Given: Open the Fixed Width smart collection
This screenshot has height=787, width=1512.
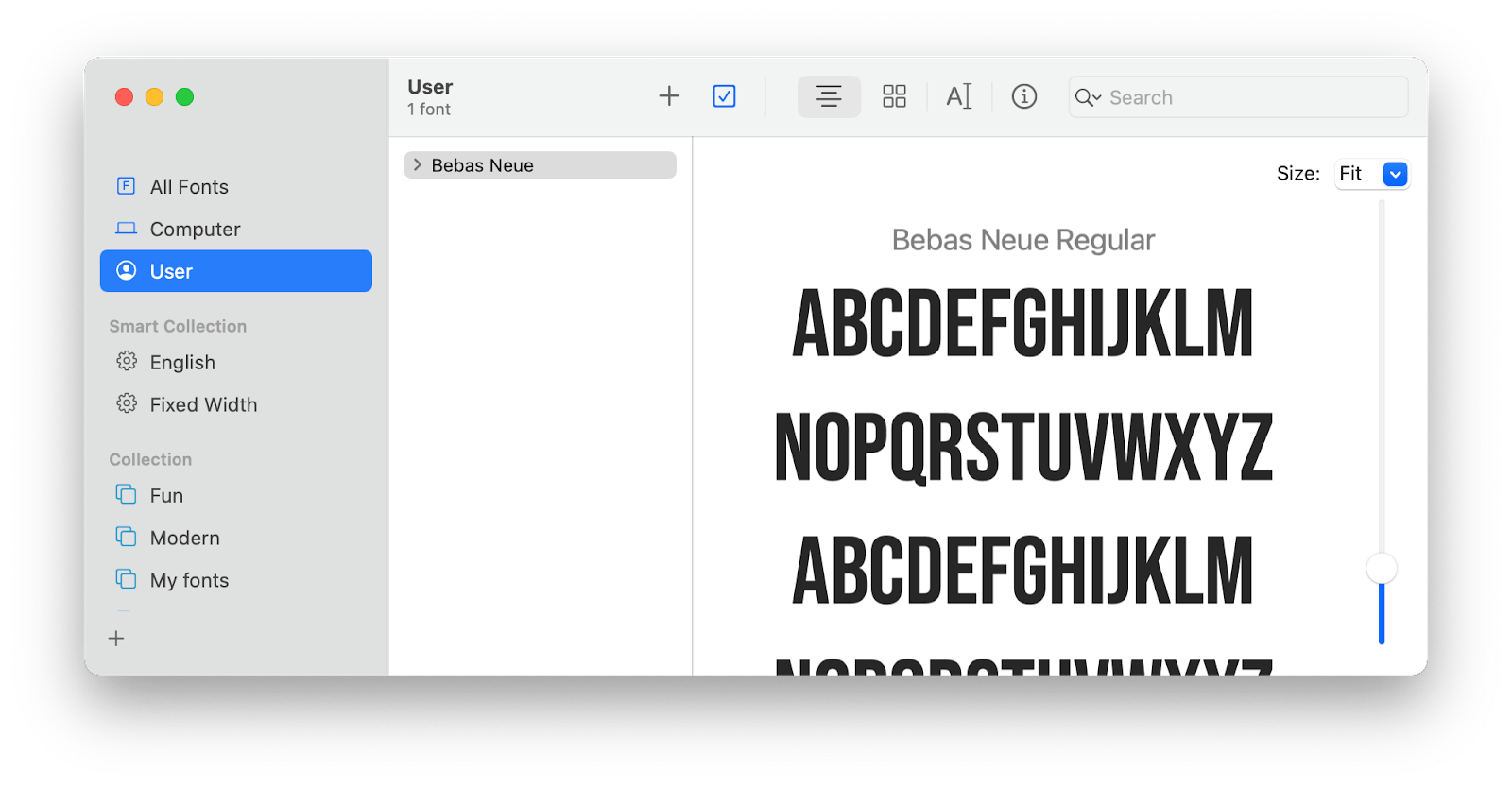Looking at the screenshot, I should point(236,404).
